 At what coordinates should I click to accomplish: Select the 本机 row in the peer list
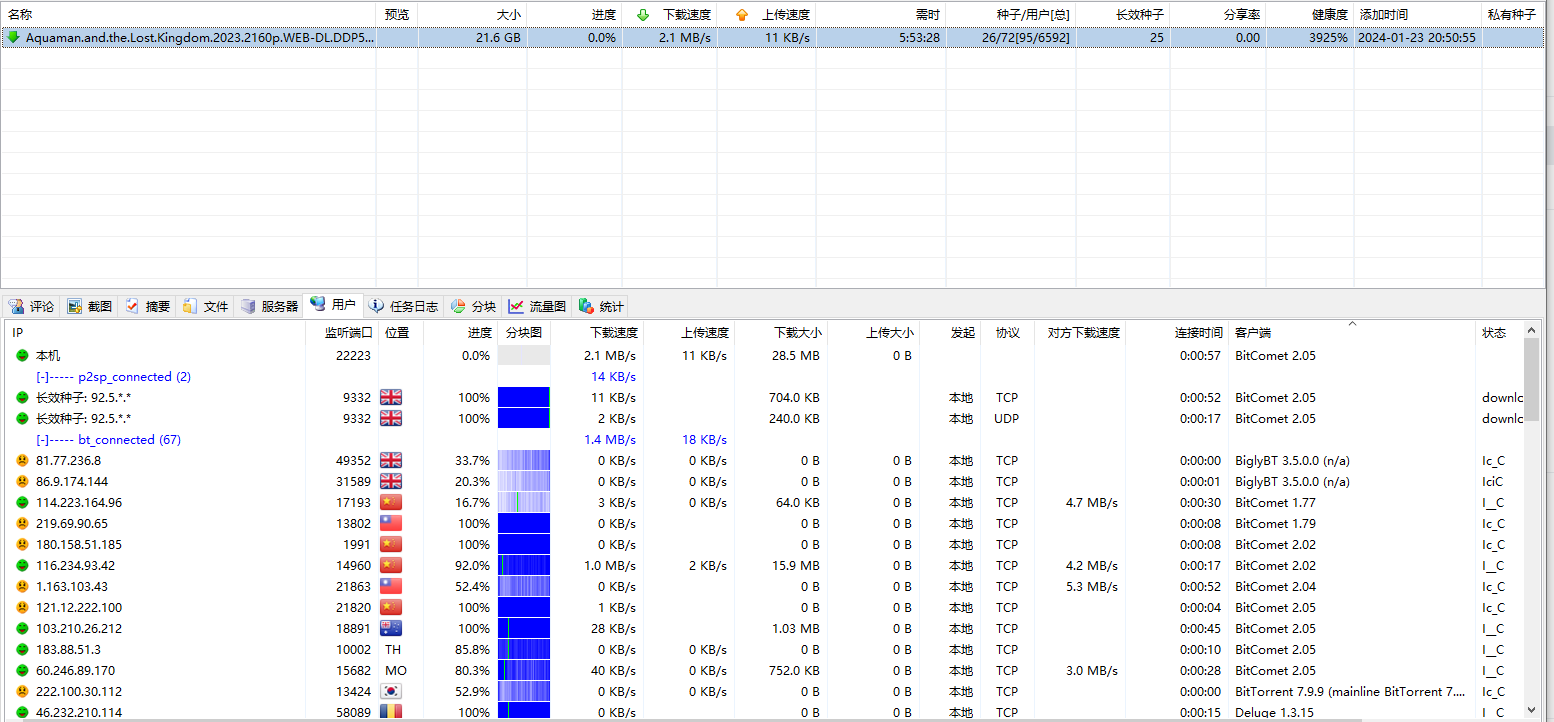coord(764,356)
